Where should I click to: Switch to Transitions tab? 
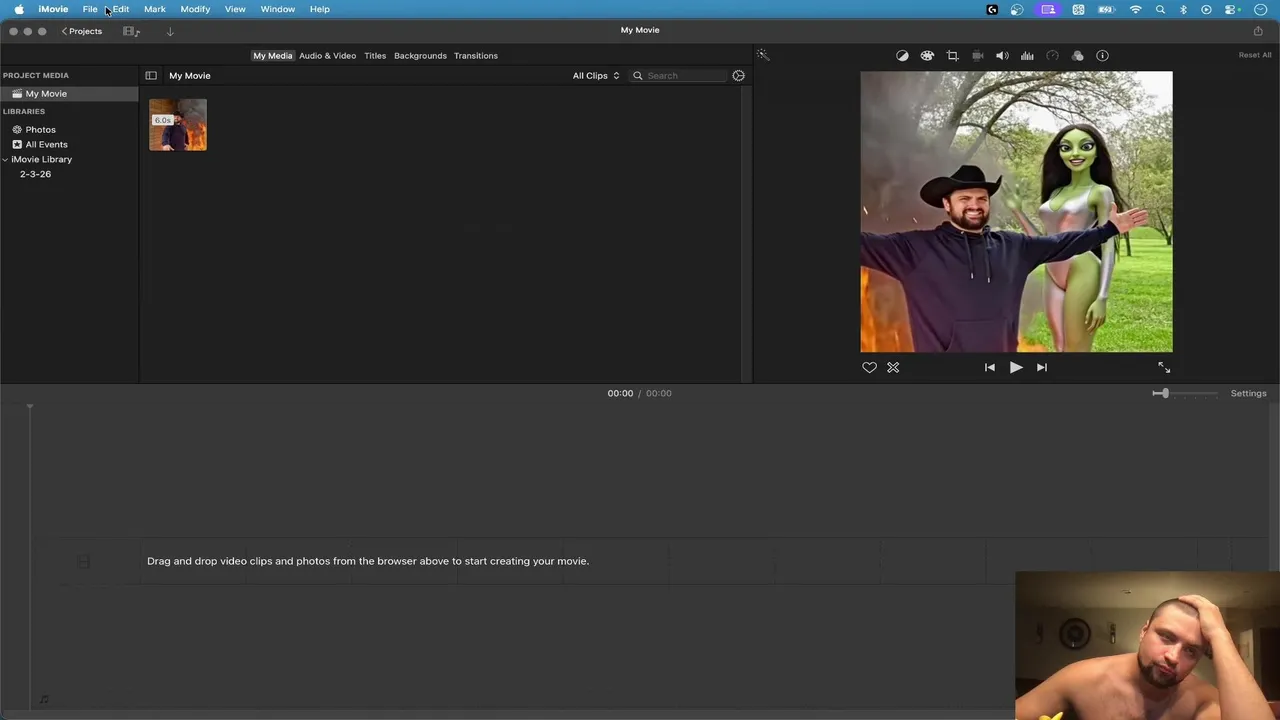tap(476, 56)
